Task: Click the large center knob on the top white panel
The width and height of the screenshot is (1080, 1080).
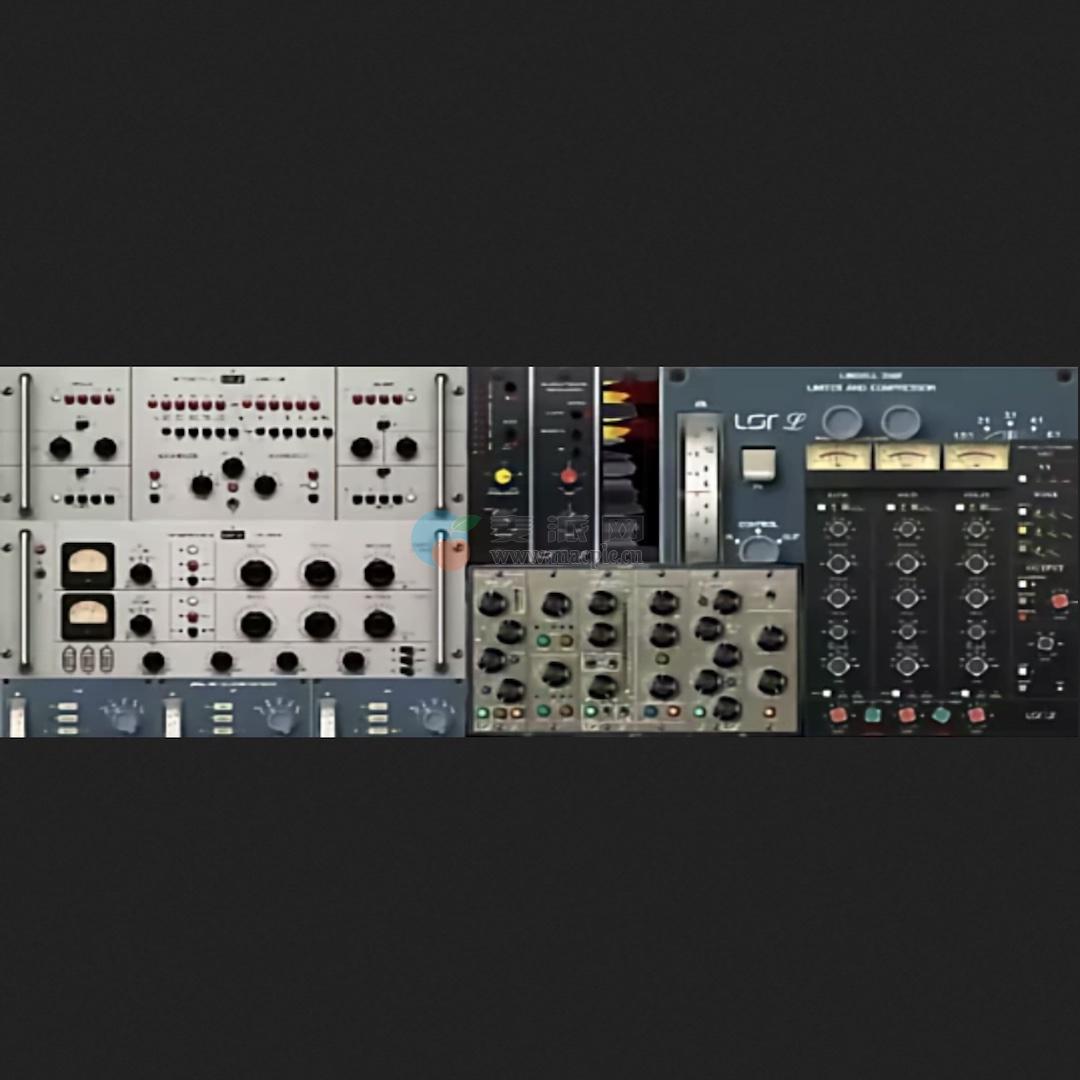Action: 234,467
